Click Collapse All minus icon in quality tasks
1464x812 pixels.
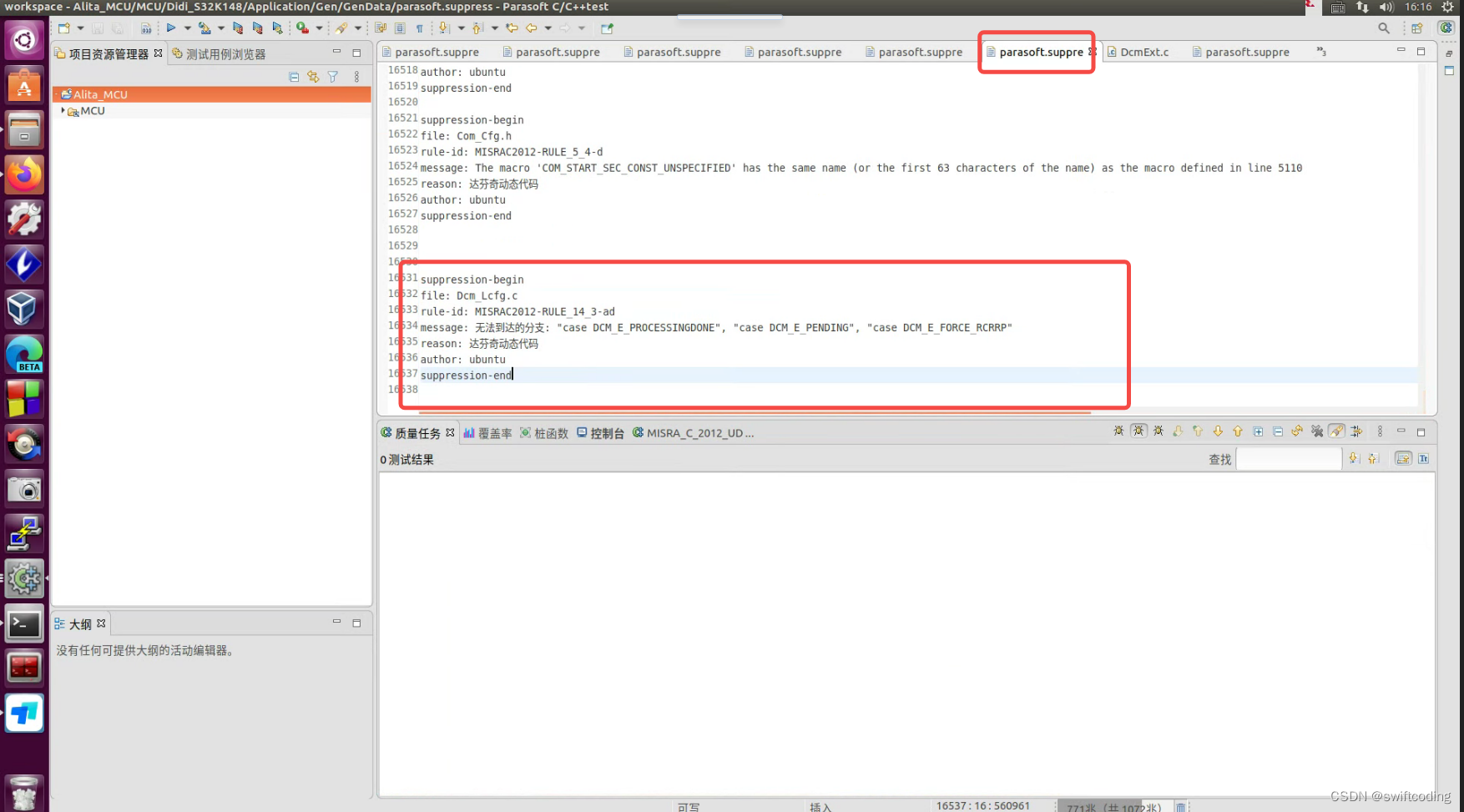tap(1278, 431)
